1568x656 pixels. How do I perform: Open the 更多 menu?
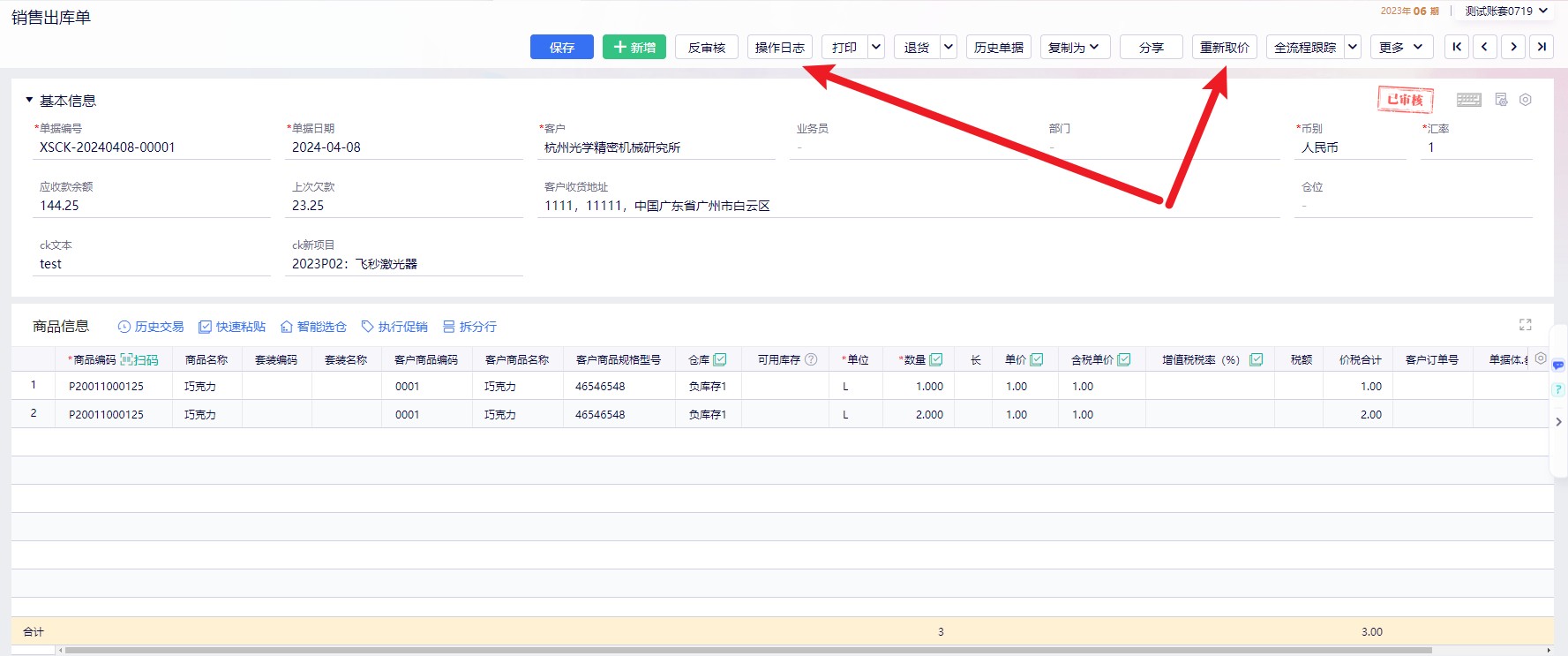[1401, 47]
